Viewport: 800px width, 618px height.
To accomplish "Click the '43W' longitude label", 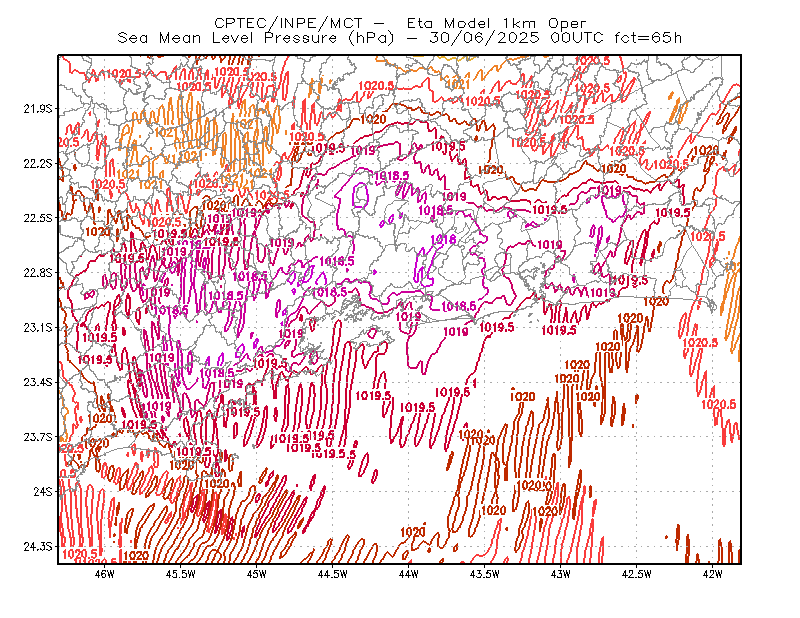I will 560,574.
